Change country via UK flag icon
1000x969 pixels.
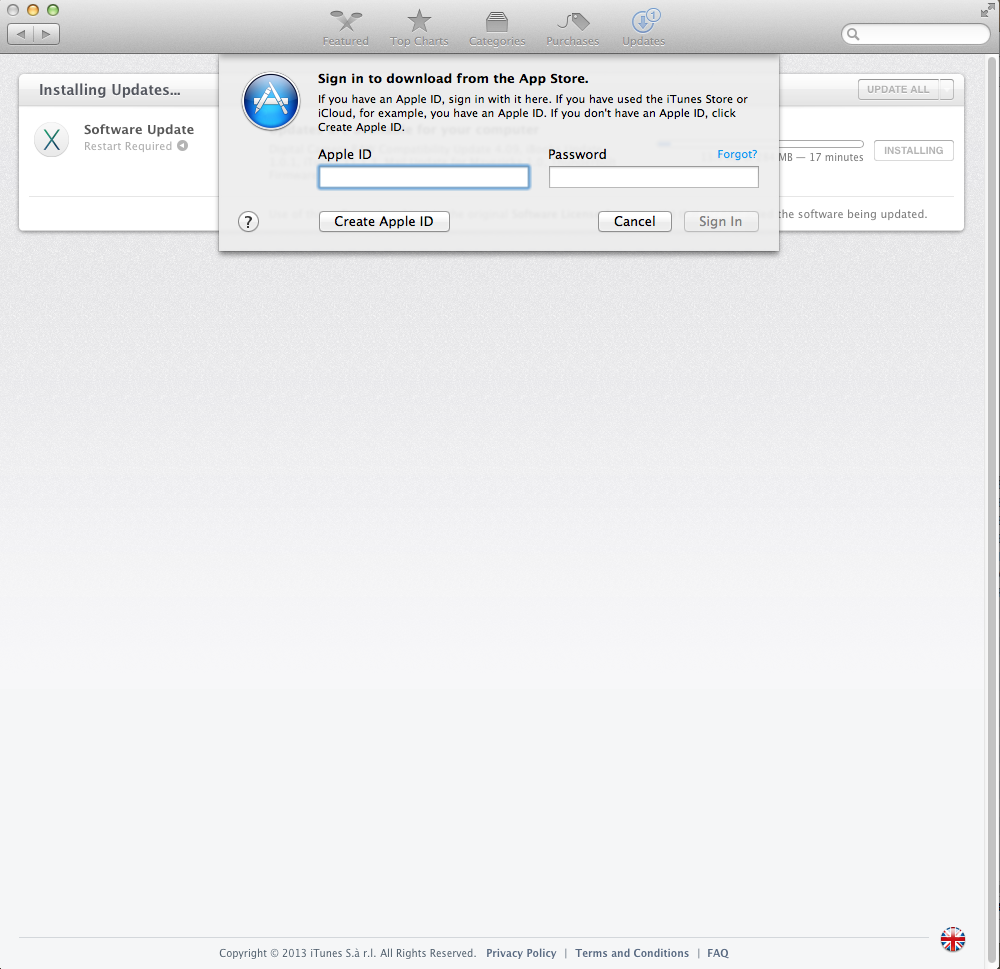[x=953, y=939]
